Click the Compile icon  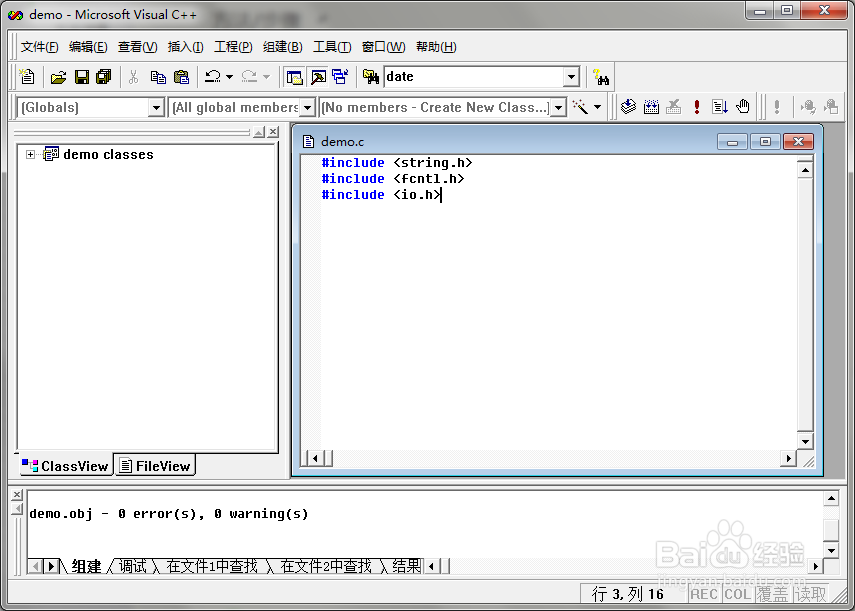628,107
